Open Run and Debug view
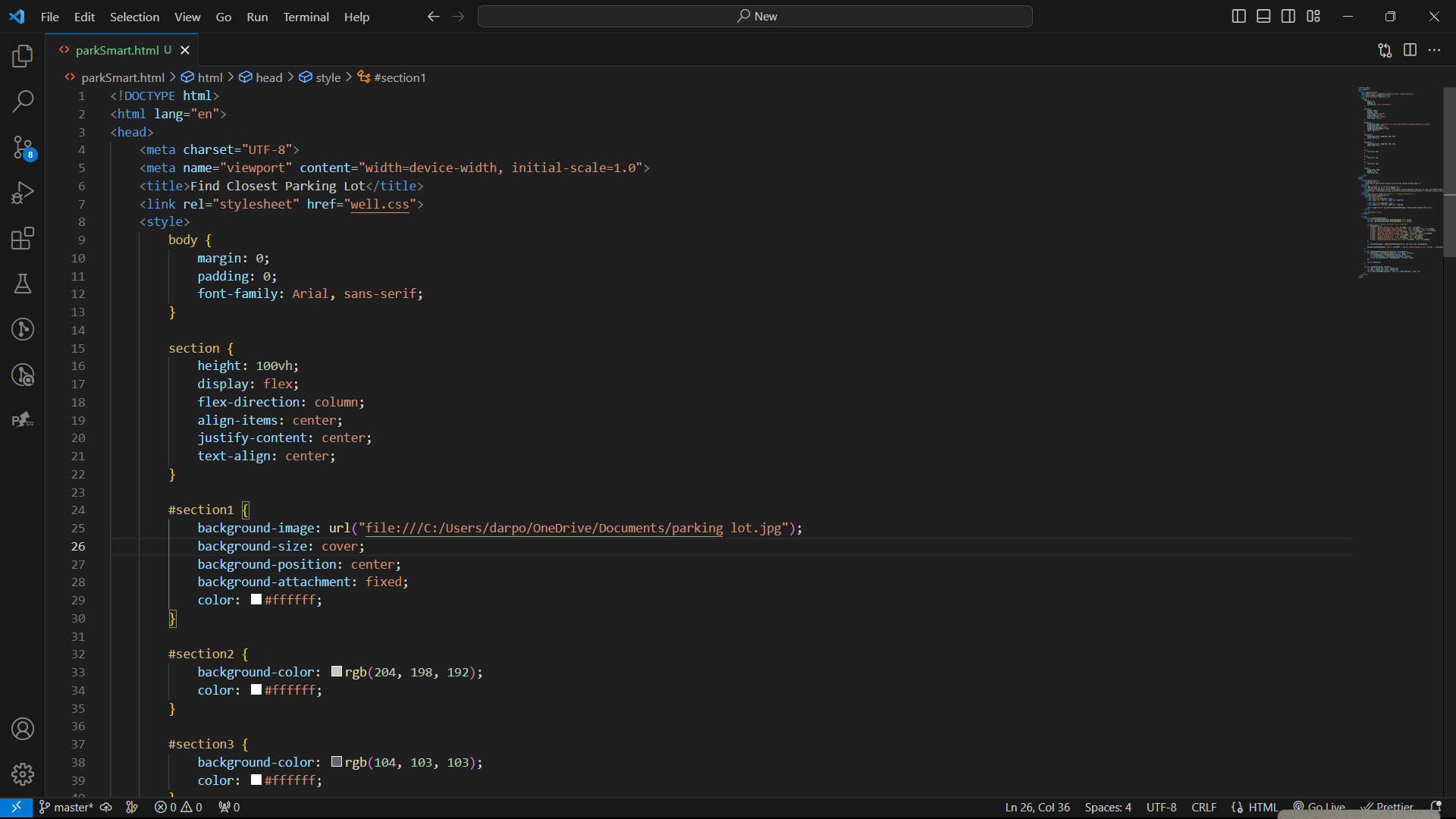This screenshot has height=819, width=1456. pyautogui.click(x=23, y=193)
